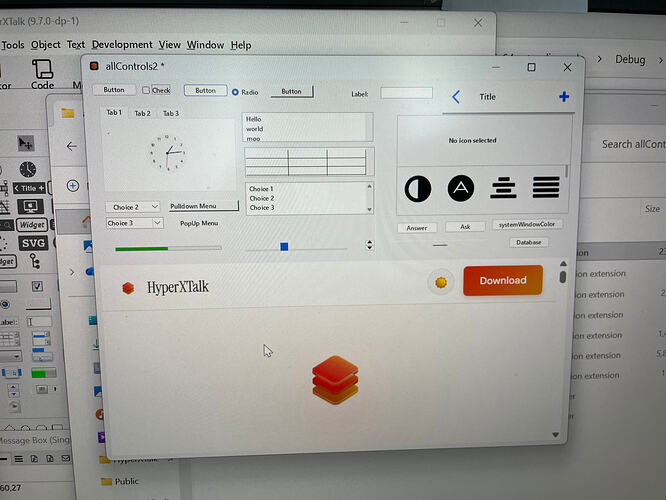Open the Help menu
Screen dimensions: 666x500
[241, 45]
